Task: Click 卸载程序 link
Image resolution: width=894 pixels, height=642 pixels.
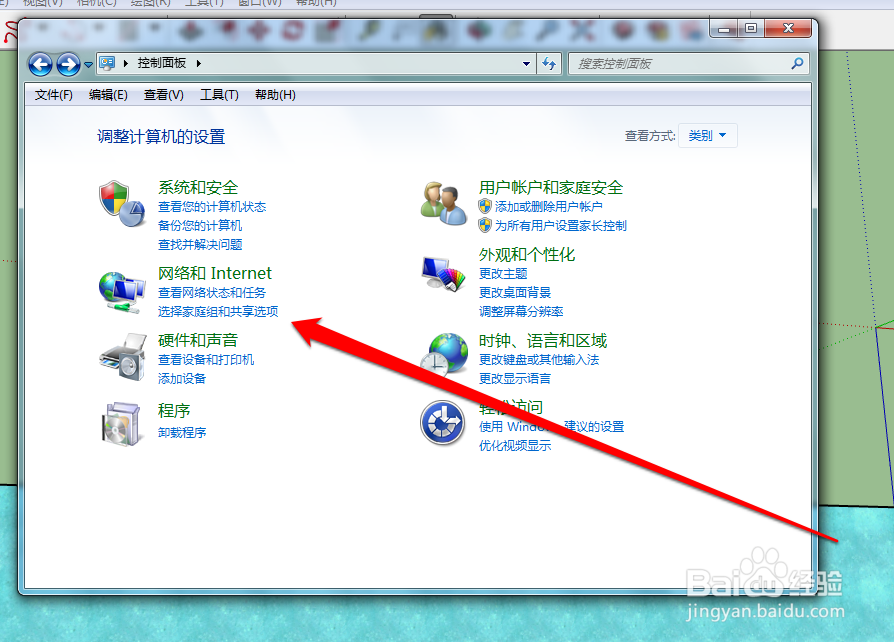Action: pos(182,433)
